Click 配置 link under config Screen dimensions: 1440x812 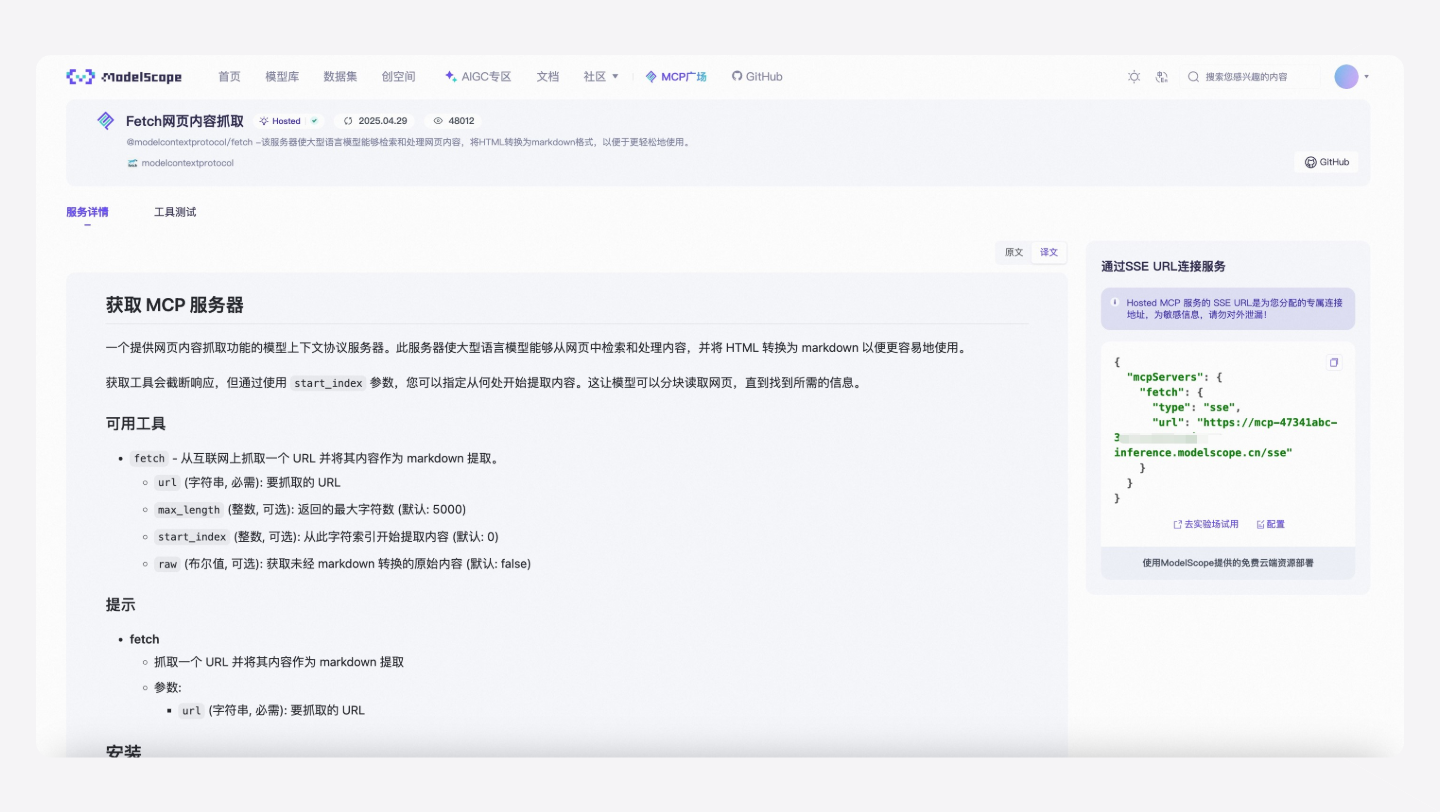(x=1271, y=524)
